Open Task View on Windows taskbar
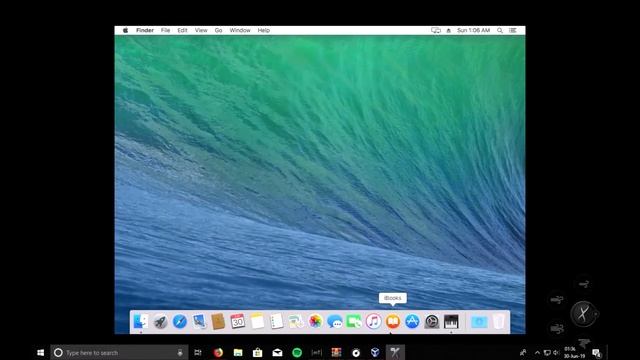 pyautogui.click(x=198, y=353)
